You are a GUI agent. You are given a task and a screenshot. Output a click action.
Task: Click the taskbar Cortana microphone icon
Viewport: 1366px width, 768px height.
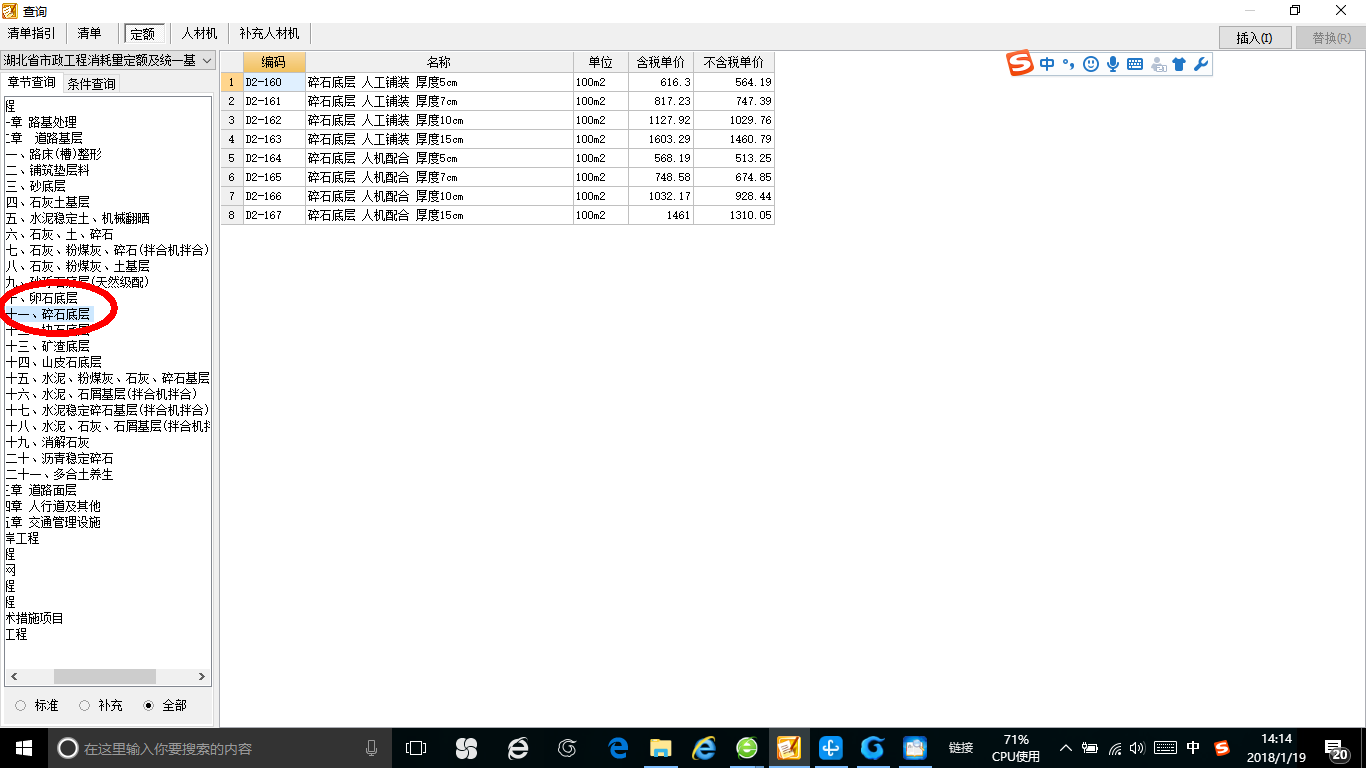[372, 748]
